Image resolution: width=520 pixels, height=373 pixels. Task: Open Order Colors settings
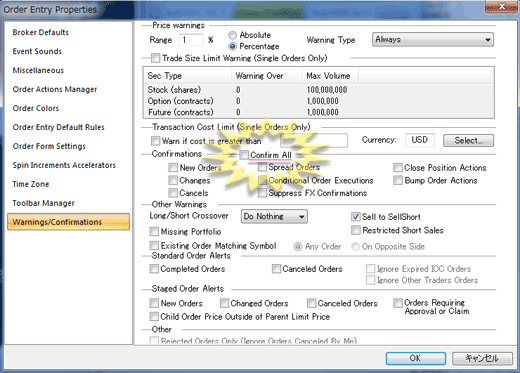tap(36, 108)
